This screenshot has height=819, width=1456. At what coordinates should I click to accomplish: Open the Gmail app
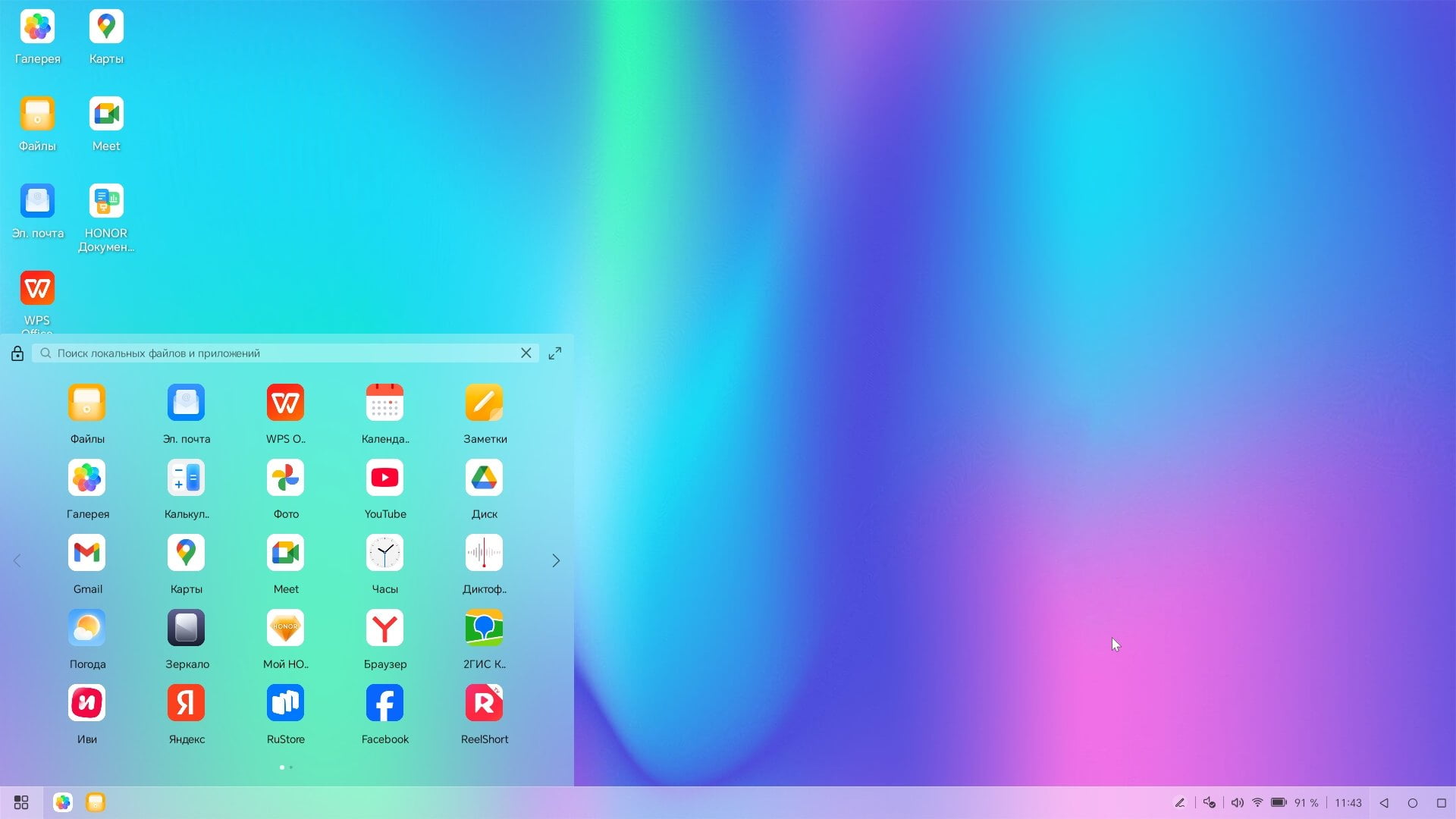[x=87, y=563]
